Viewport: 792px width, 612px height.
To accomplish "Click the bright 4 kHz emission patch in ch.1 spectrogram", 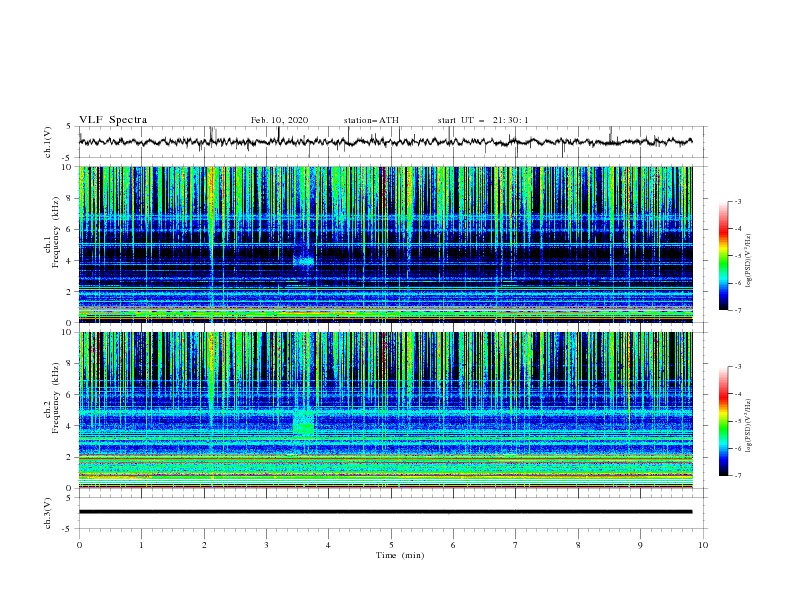I will 305,261.
